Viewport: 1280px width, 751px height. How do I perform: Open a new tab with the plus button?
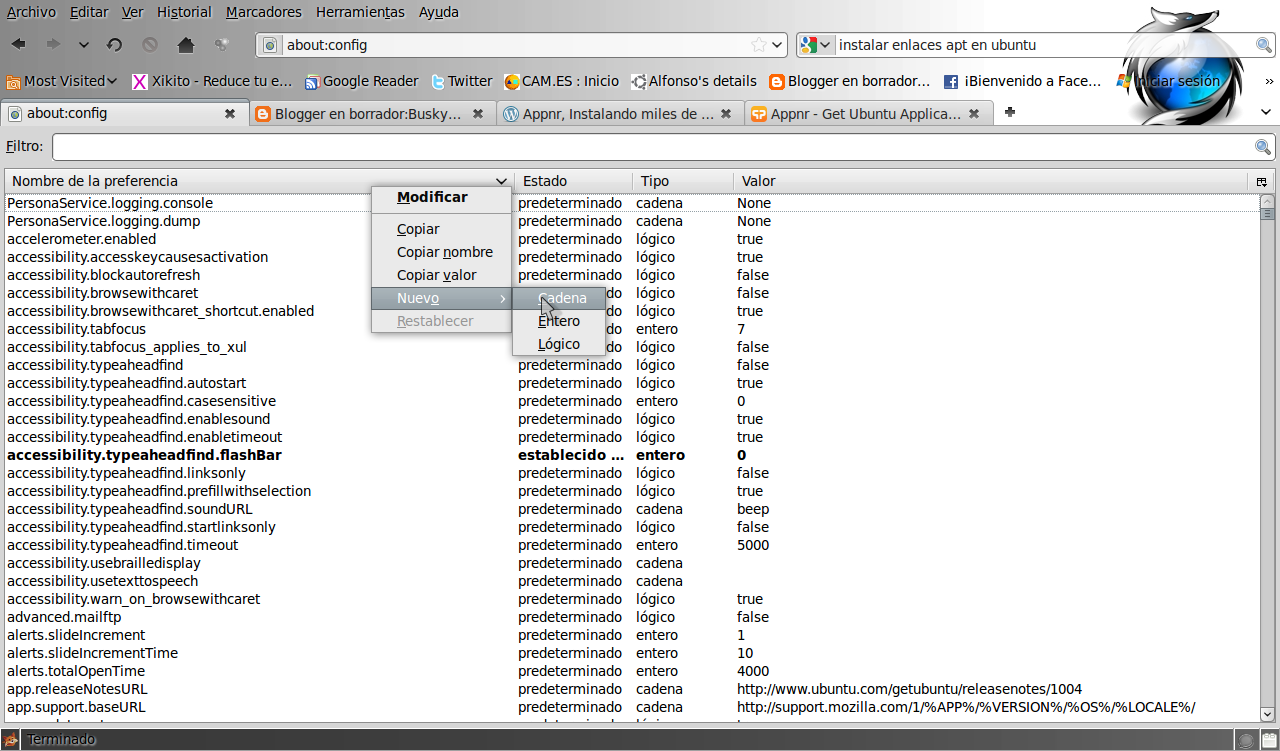[x=1009, y=113]
